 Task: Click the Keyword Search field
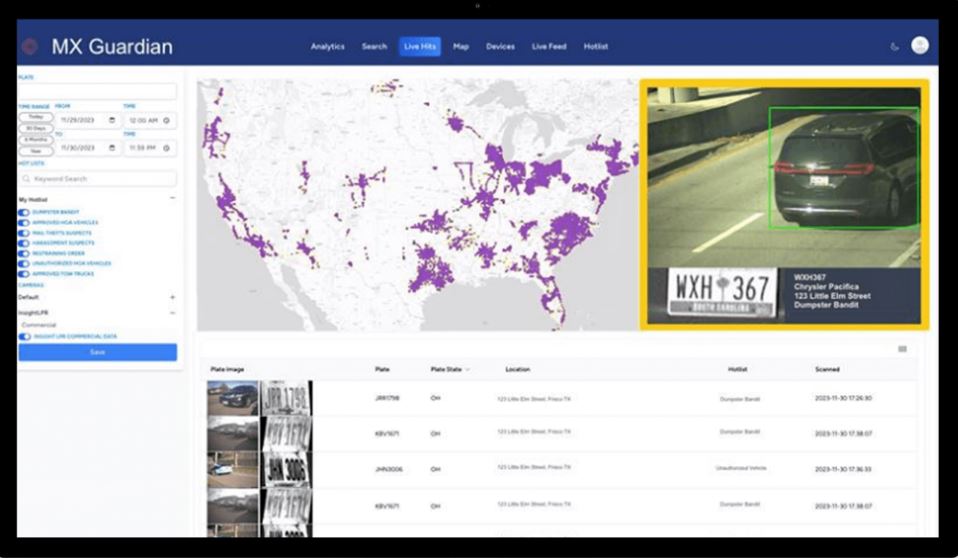(97, 179)
